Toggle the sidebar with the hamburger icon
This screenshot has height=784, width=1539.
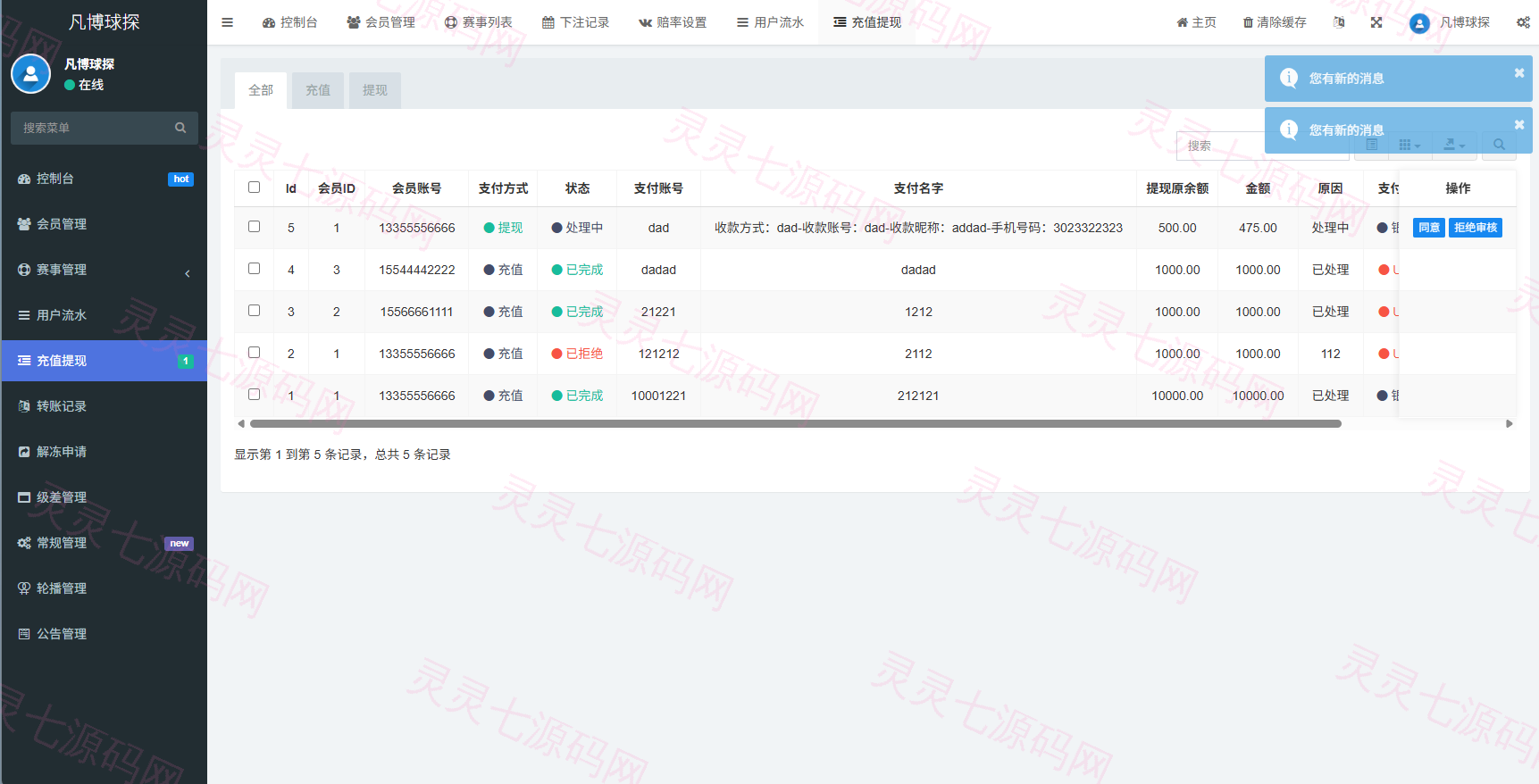point(228,22)
